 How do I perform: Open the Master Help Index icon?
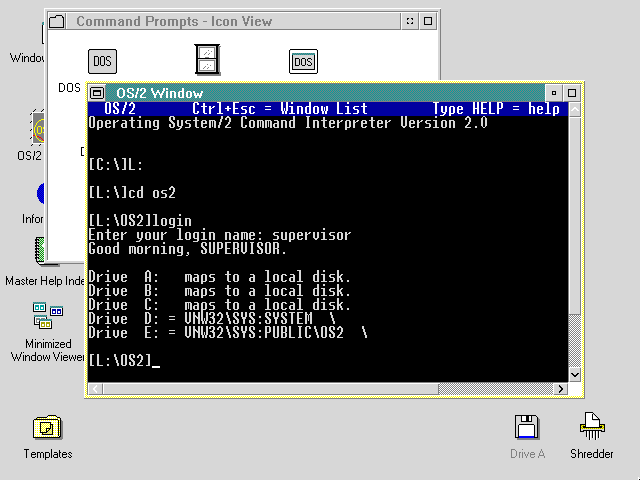tap(40, 250)
